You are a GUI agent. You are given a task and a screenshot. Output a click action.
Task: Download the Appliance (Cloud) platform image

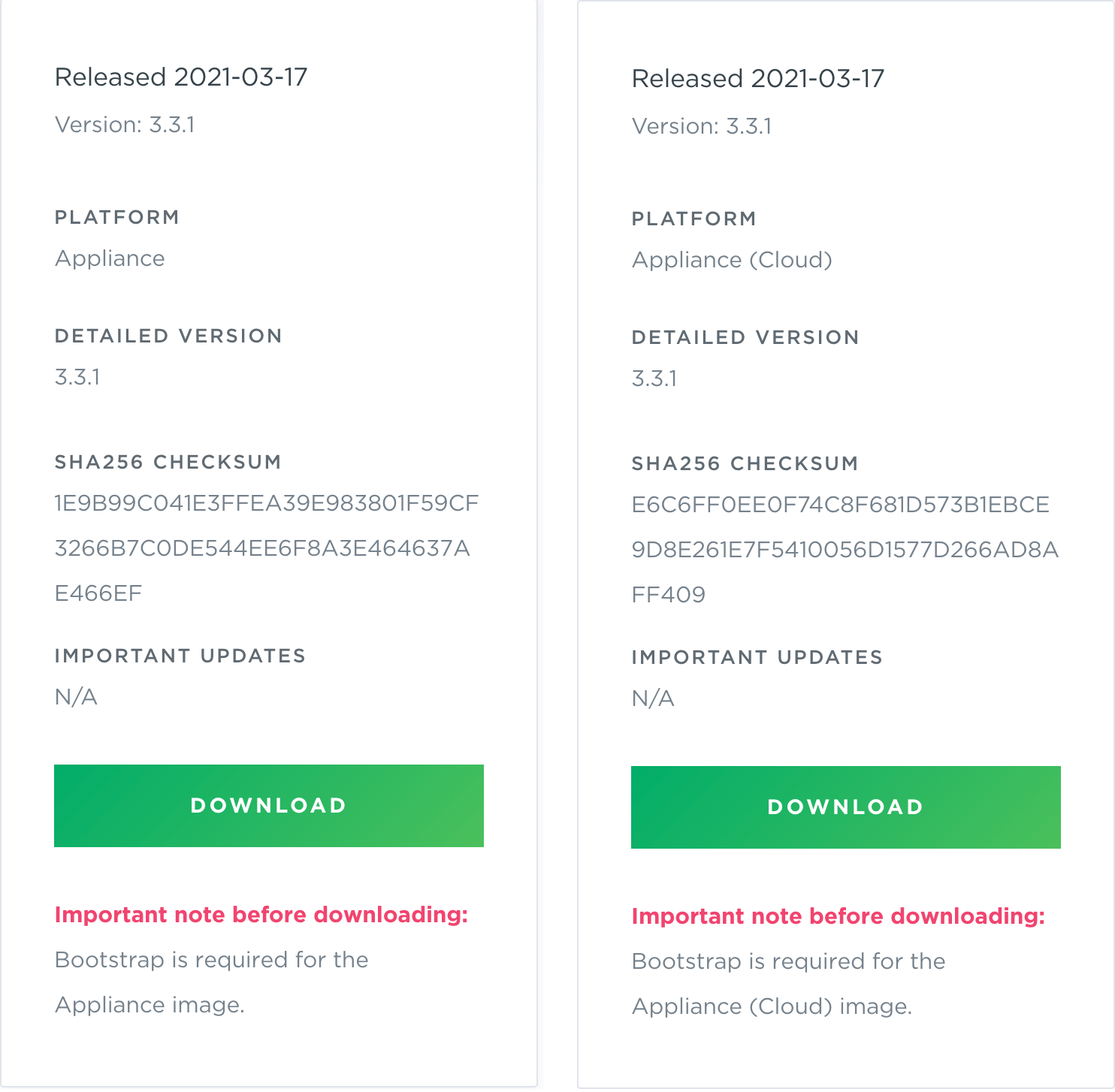(x=845, y=807)
